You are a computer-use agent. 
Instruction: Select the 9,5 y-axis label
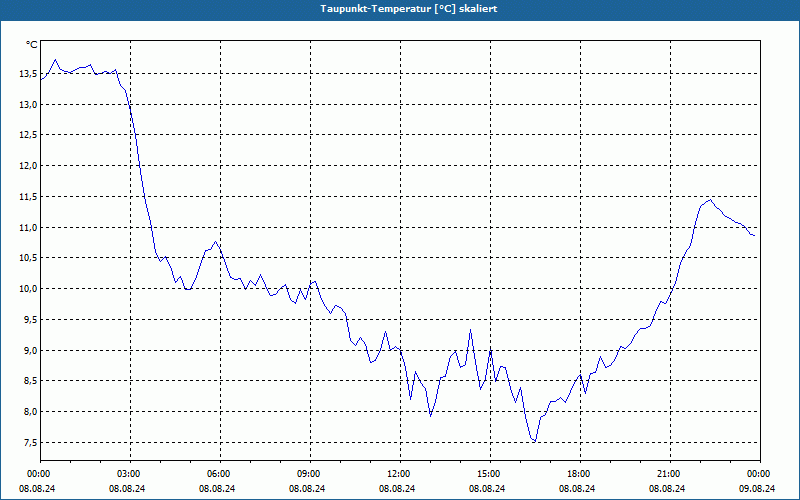(30, 320)
